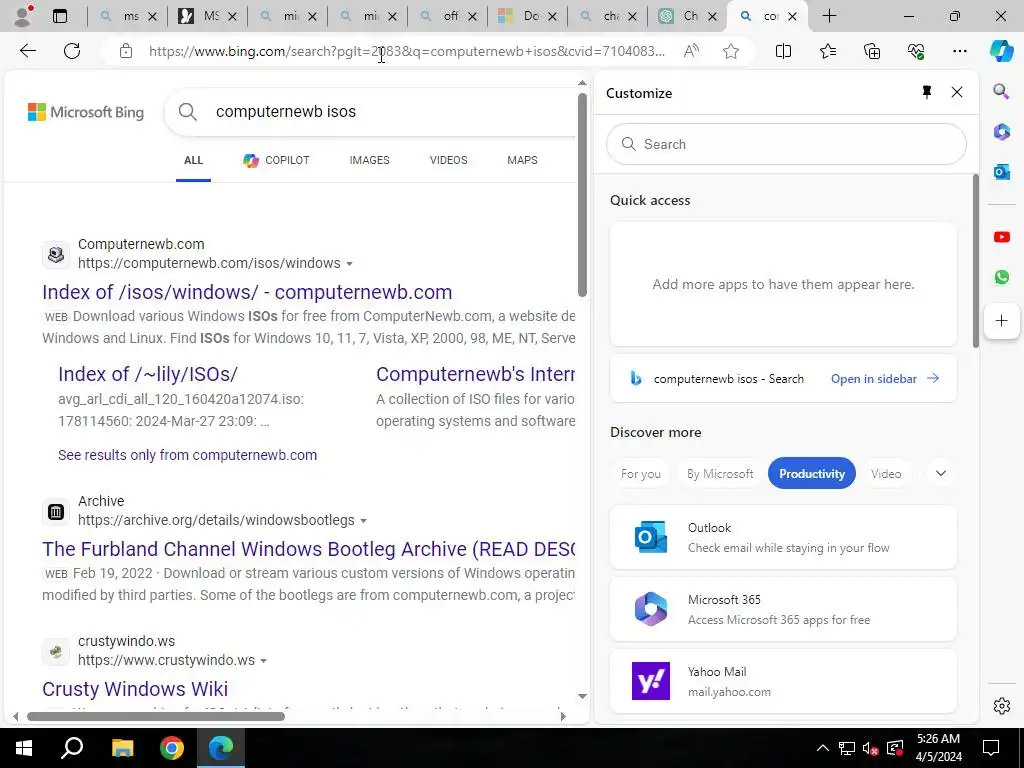Screen dimensions: 1024x768
Task: Open the Crusty Windows Wiki result
Action: (x=135, y=689)
